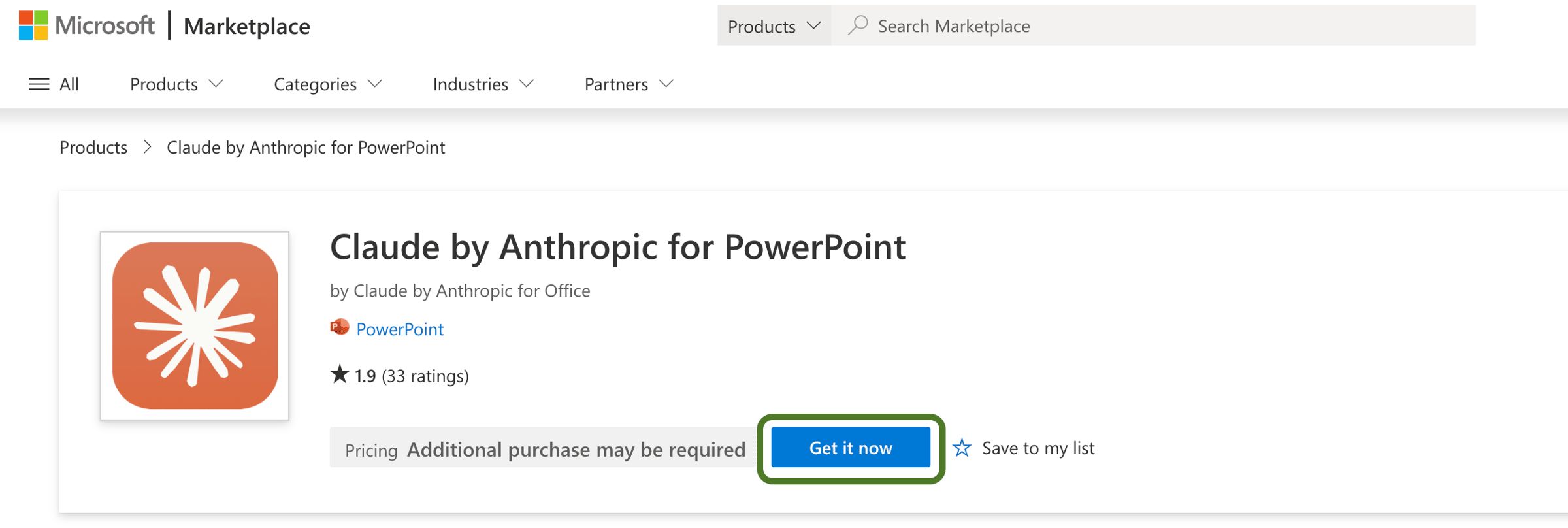Open the Industries menu
The image size is (1568, 528).
483,84
